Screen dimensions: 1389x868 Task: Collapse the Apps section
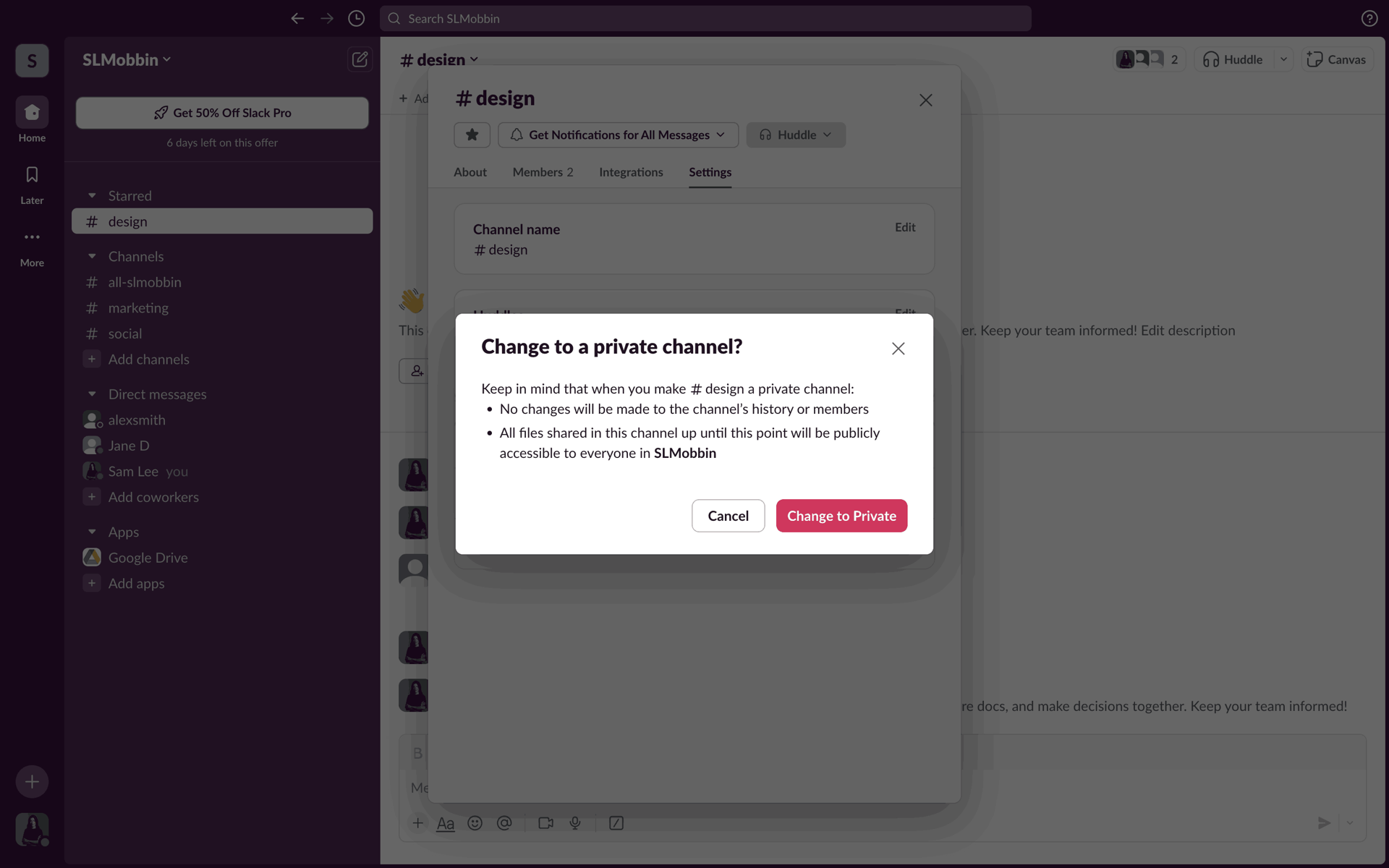click(92, 532)
